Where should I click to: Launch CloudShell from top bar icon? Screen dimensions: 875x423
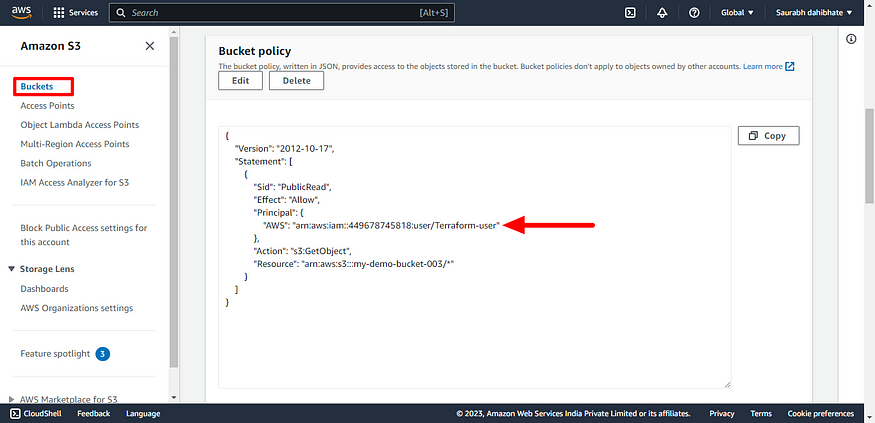point(631,13)
